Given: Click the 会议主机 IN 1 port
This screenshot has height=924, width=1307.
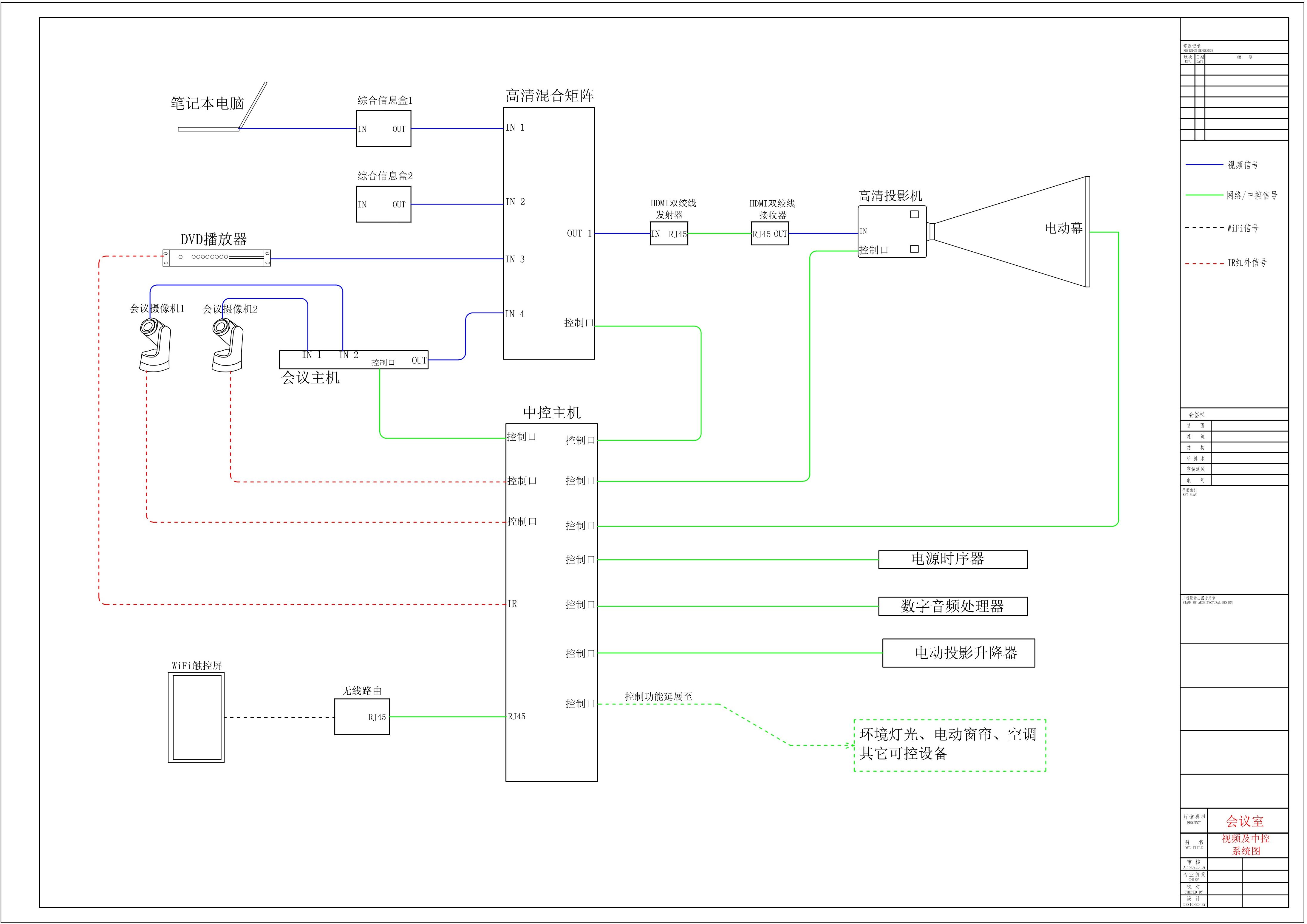Looking at the screenshot, I should 311,355.
